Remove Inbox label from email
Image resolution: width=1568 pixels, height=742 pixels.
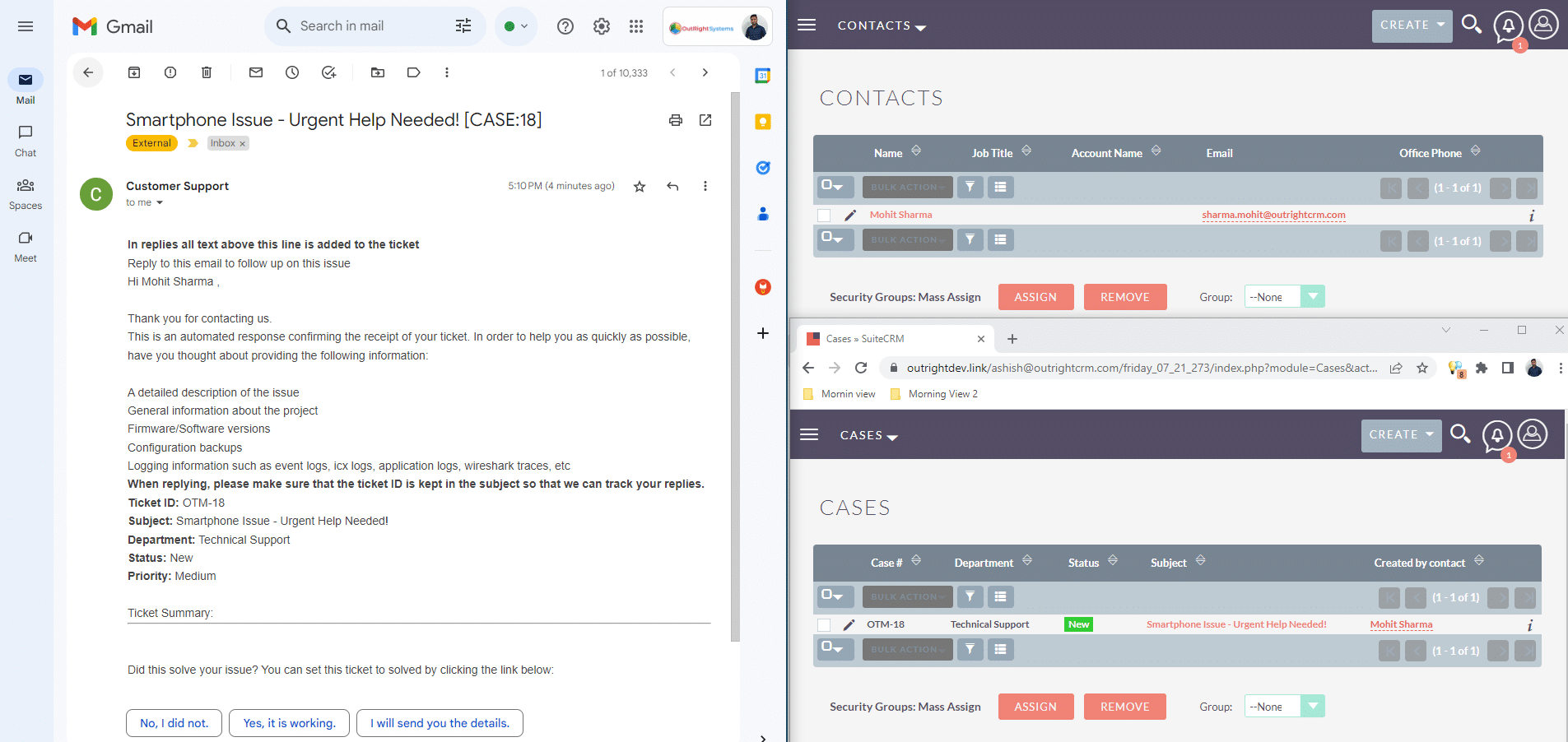[x=243, y=144]
